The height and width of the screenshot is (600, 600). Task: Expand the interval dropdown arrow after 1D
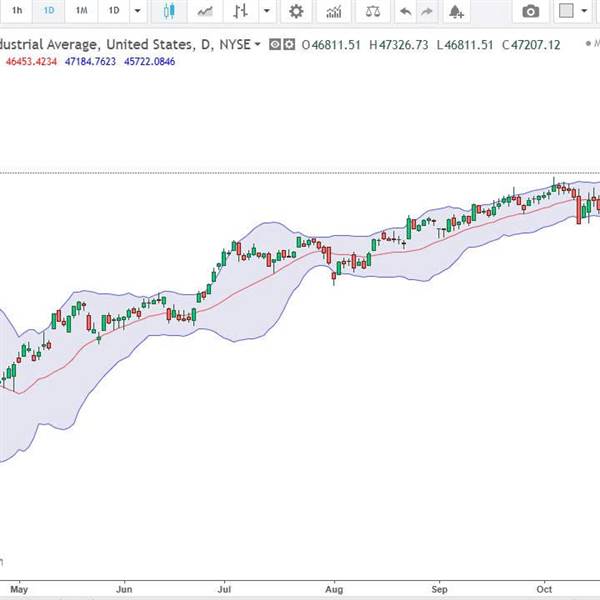[138, 11]
